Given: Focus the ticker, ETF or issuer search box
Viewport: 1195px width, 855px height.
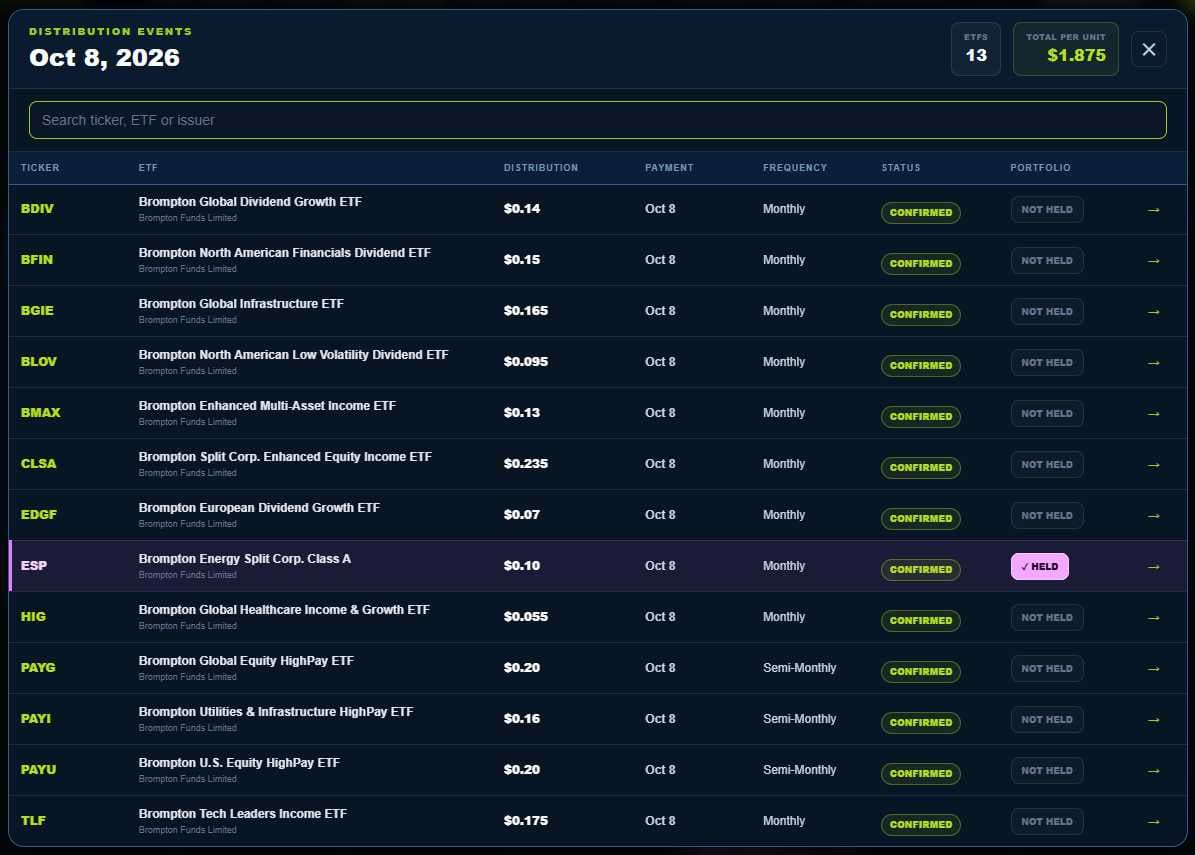Looking at the screenshot, I should click(x=598, y=120).
